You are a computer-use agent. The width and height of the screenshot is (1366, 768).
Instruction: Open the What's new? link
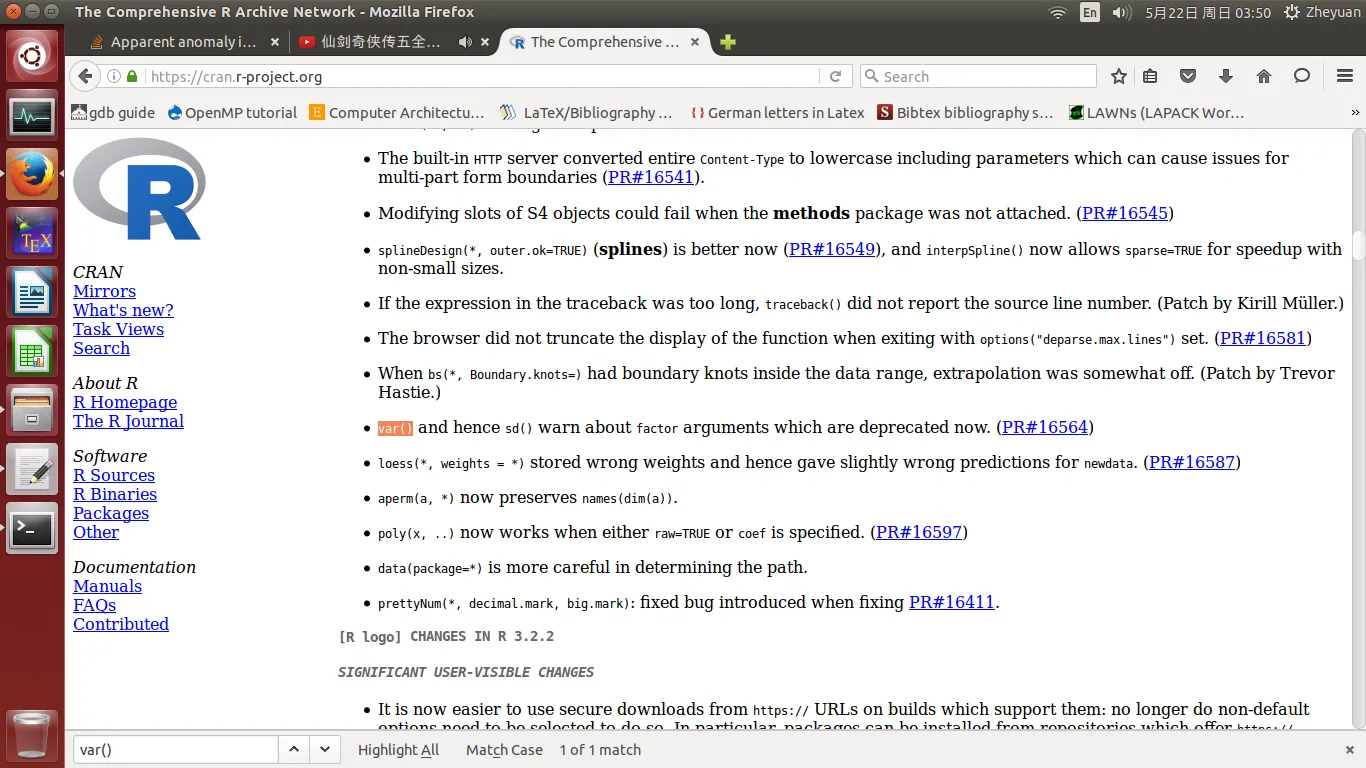(123, 310)
